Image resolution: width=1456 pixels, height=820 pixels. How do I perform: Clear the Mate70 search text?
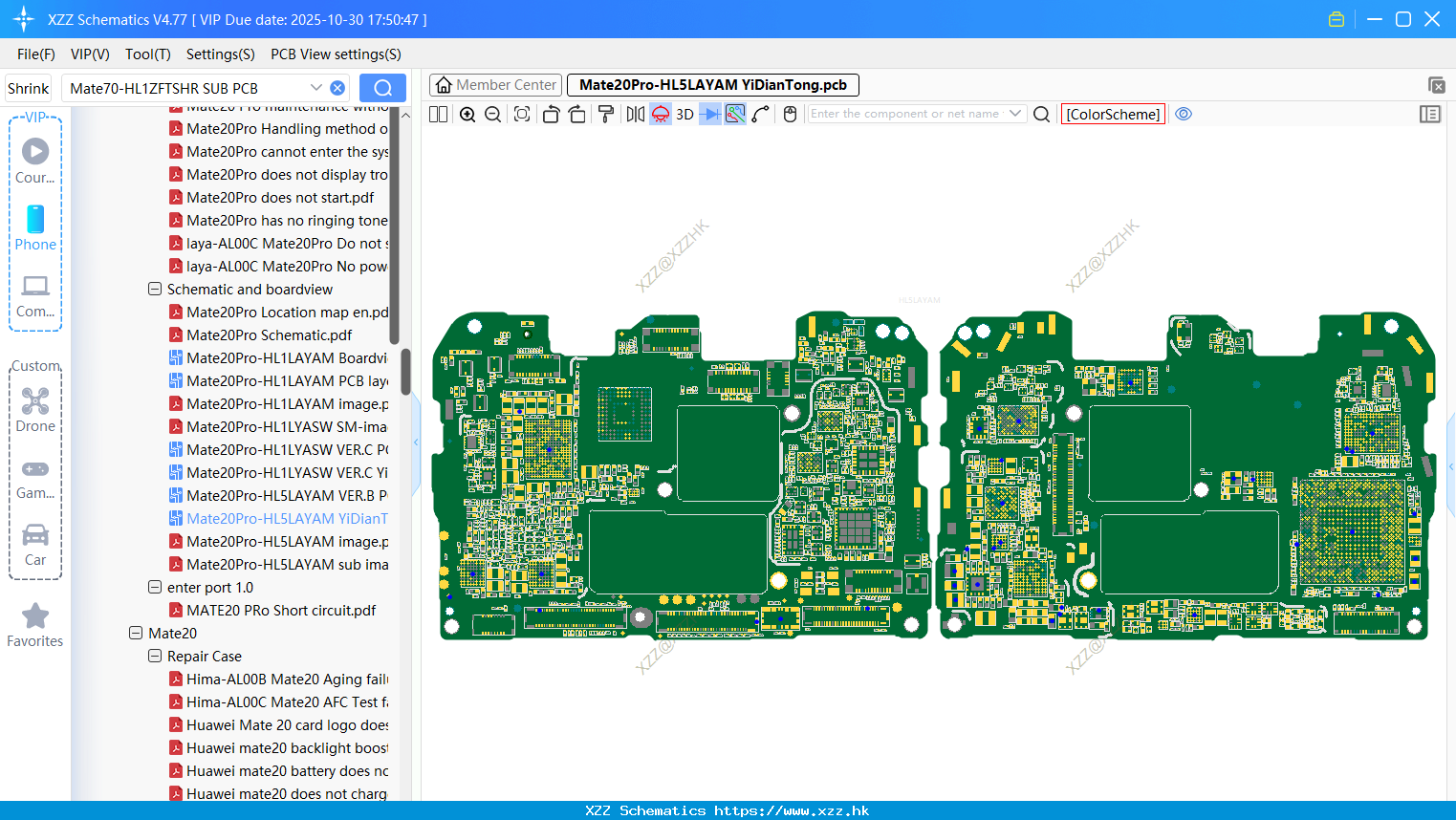coord(337,88)
